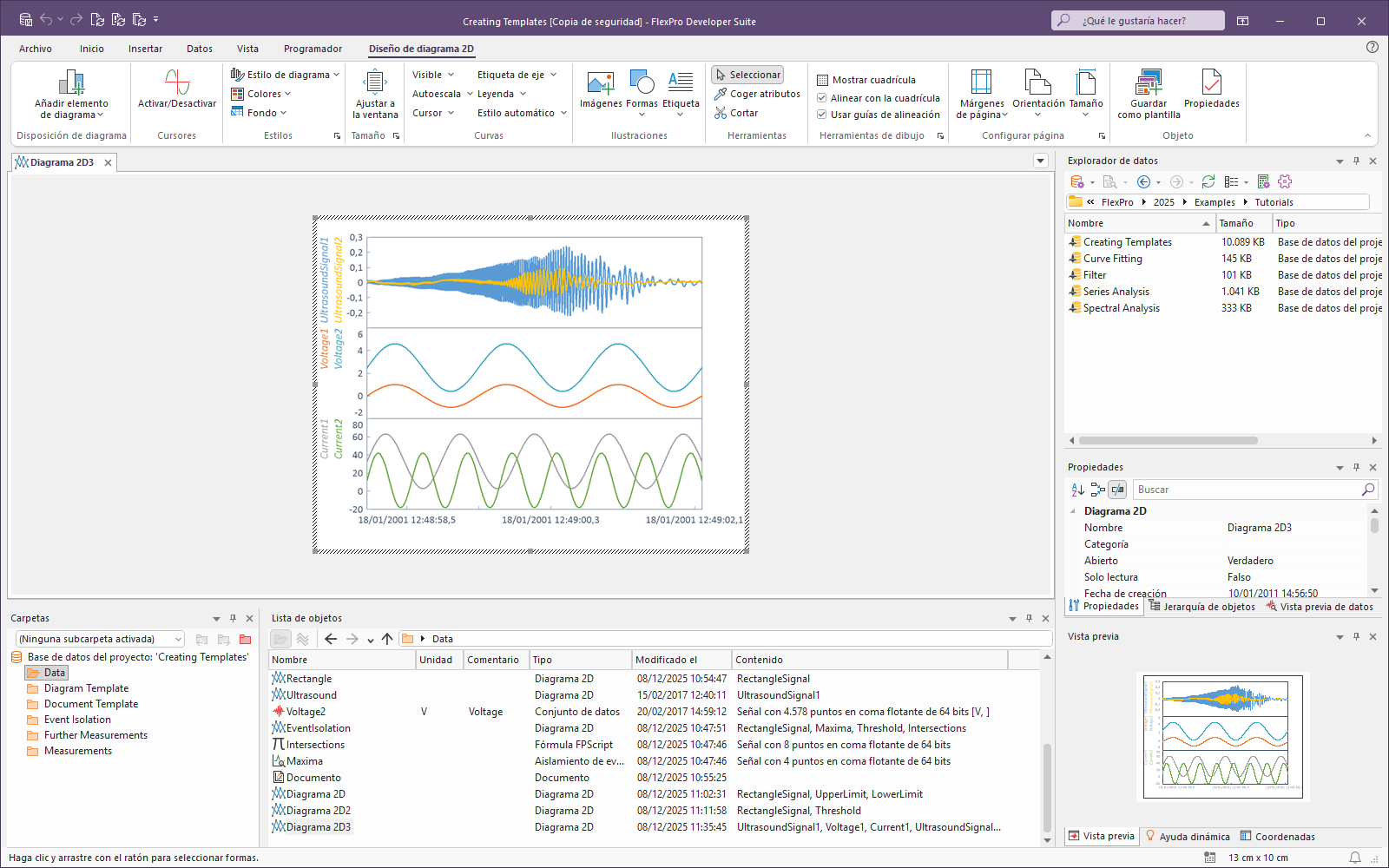Click Guardar como plantilla icon
This screenshot has width=1389, height=868.
(x=1149, y=83)
